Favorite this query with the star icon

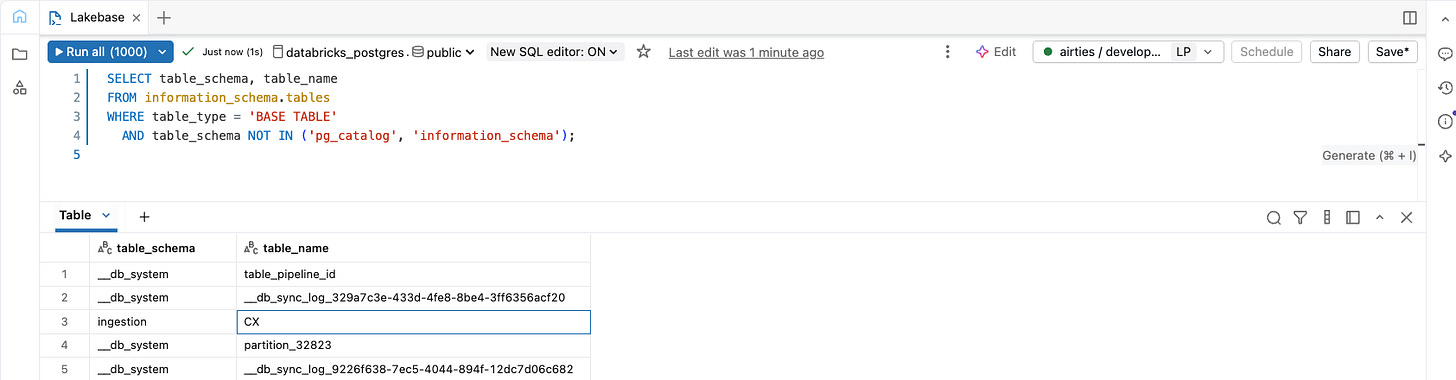644,52
